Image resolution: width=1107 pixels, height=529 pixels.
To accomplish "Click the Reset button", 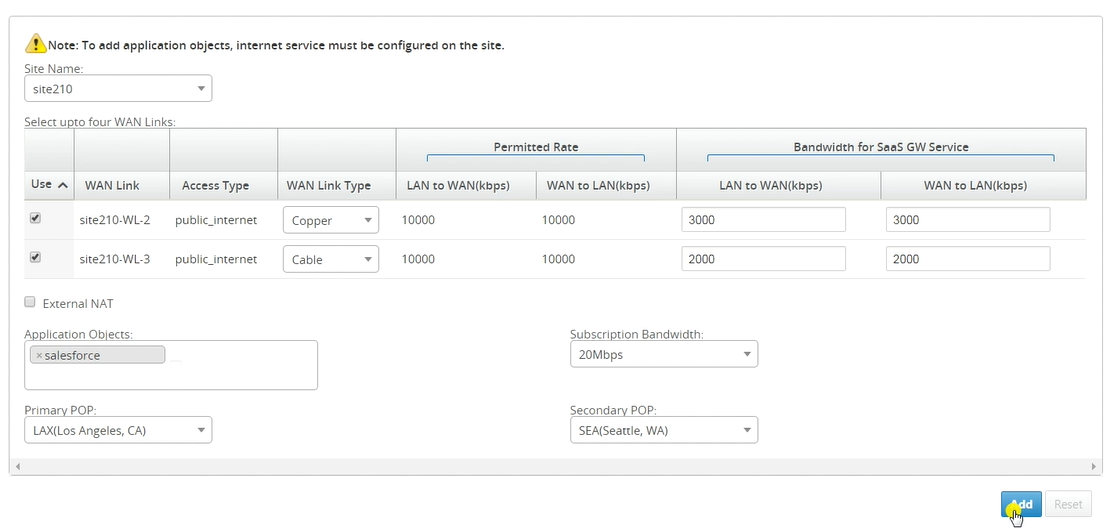I will [x=1068, y=504].
